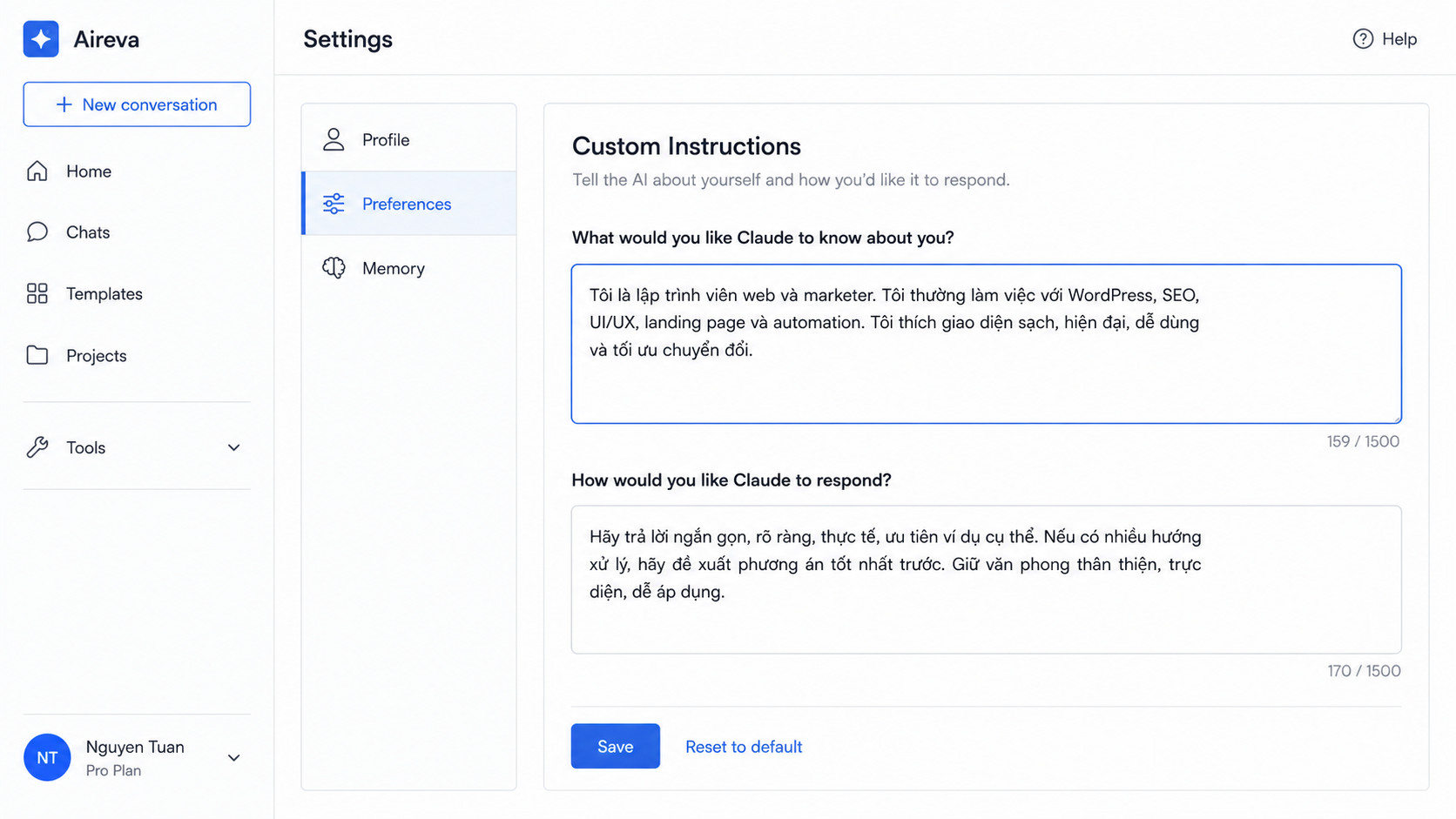Click the plus icon in New conversation
The image size is (1456, 819).
click(64, 104)
